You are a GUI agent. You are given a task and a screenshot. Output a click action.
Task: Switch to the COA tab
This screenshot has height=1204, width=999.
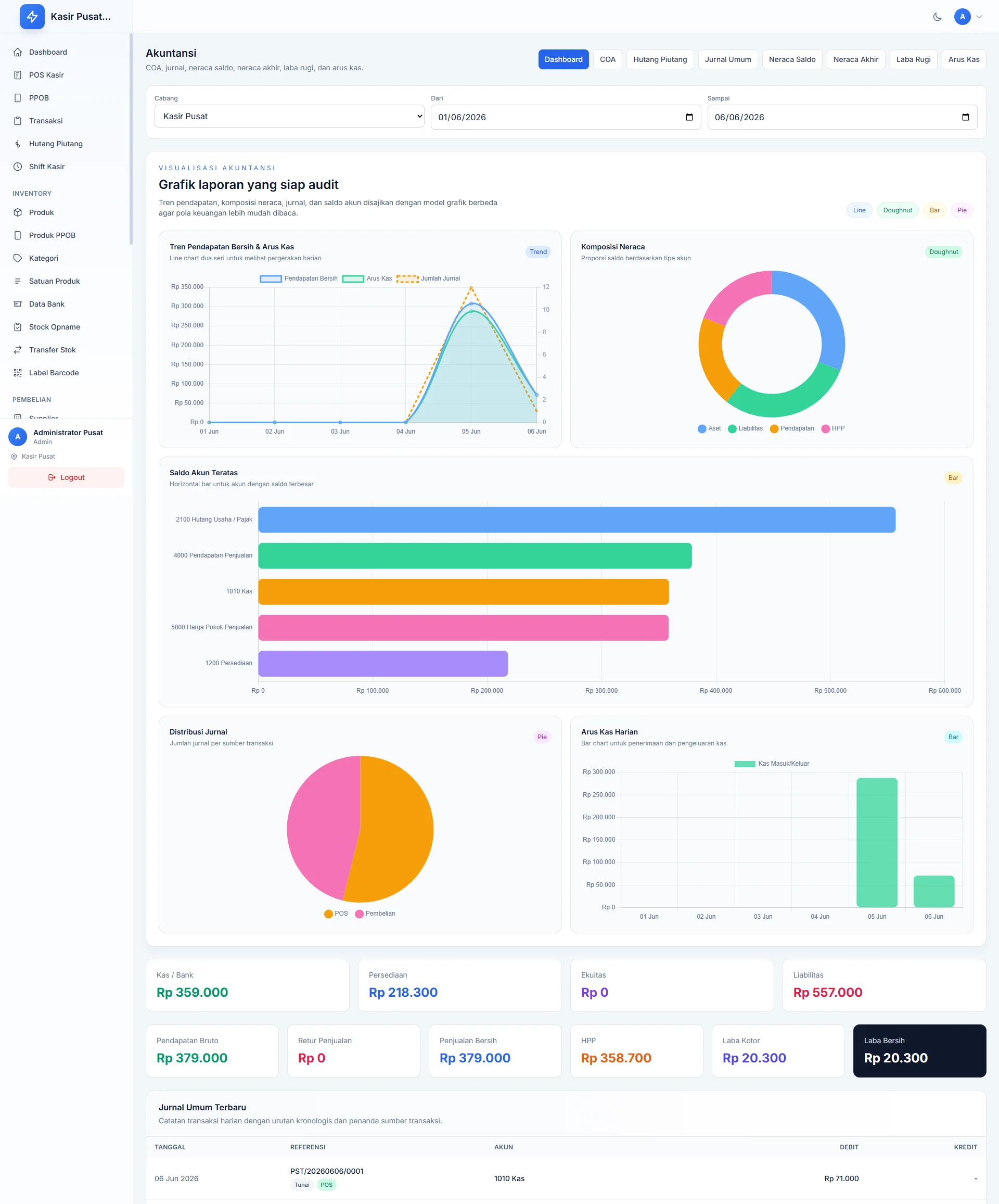(608, 60)
